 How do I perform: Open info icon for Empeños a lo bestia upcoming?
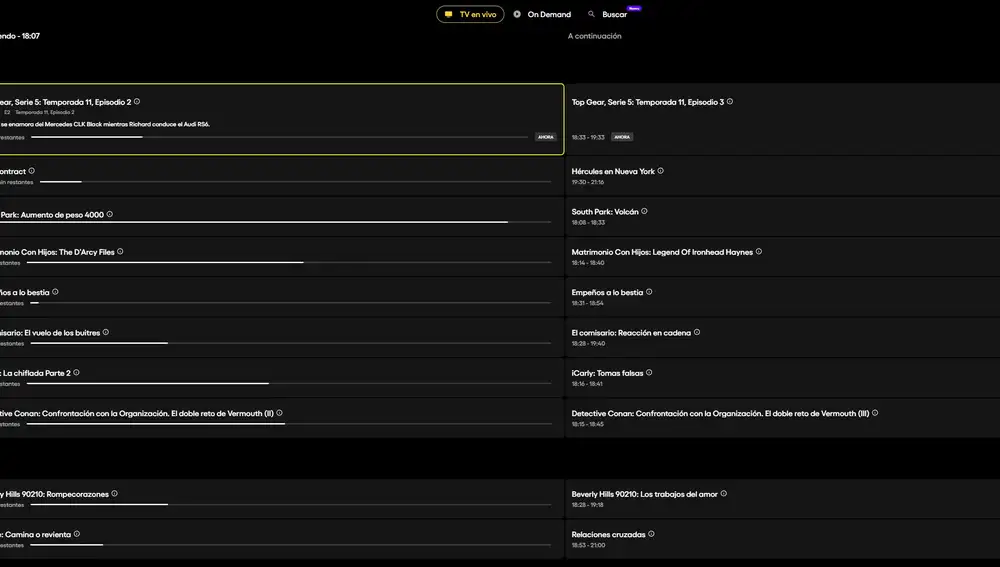click(649, 292)
